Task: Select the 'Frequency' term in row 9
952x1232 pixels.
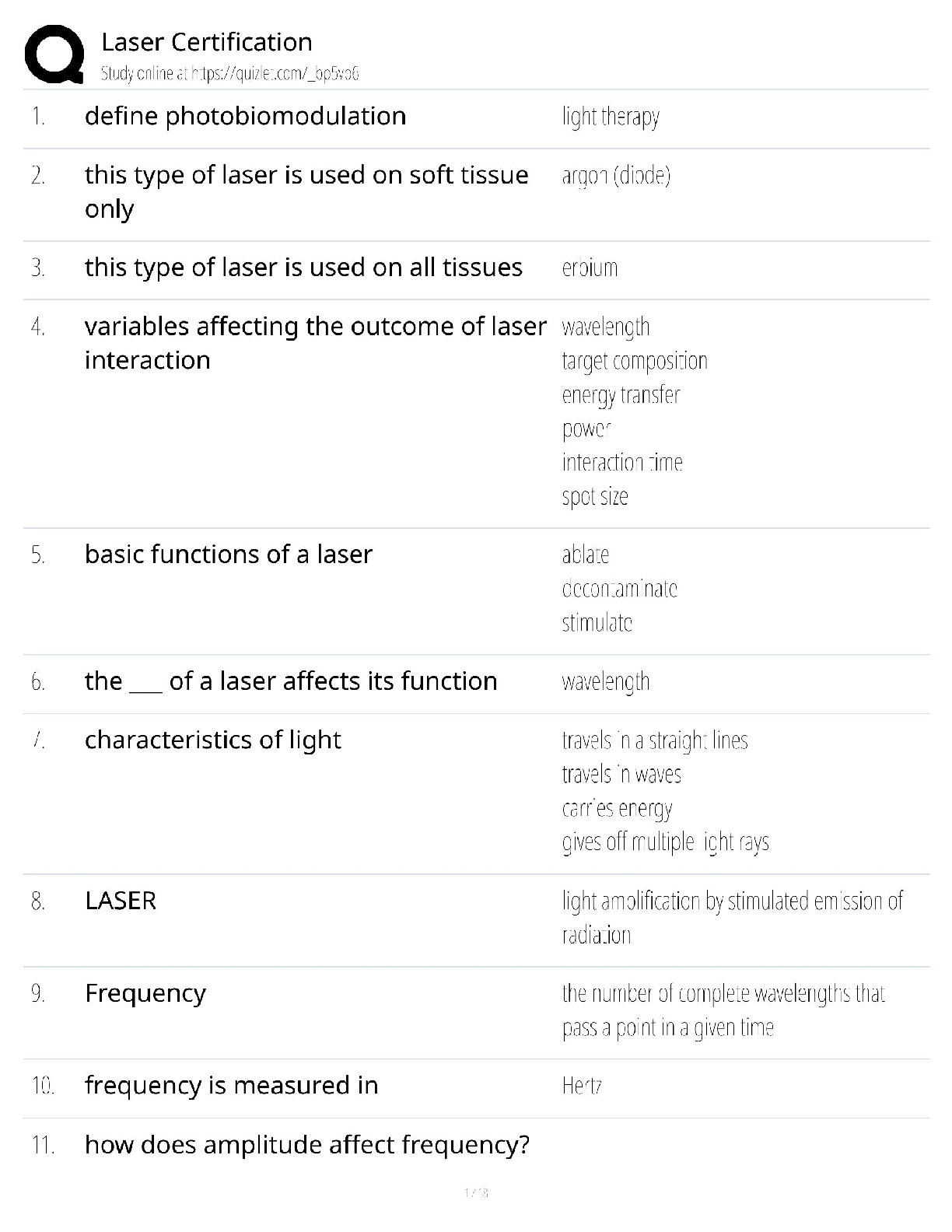Action: [x=145, y=993]
